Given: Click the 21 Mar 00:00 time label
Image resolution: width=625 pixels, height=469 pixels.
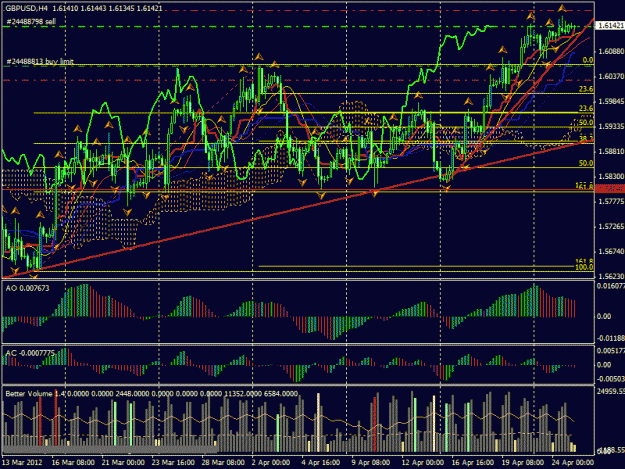Looking at the screenshot, I should [123, 462].
